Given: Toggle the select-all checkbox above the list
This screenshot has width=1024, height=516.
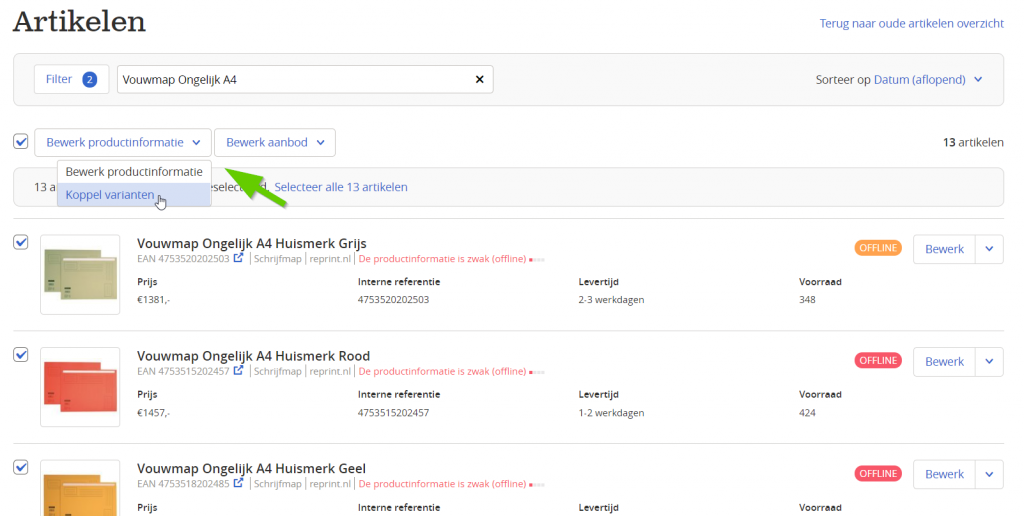Looking at the screenshot, I should coord(21,142).
